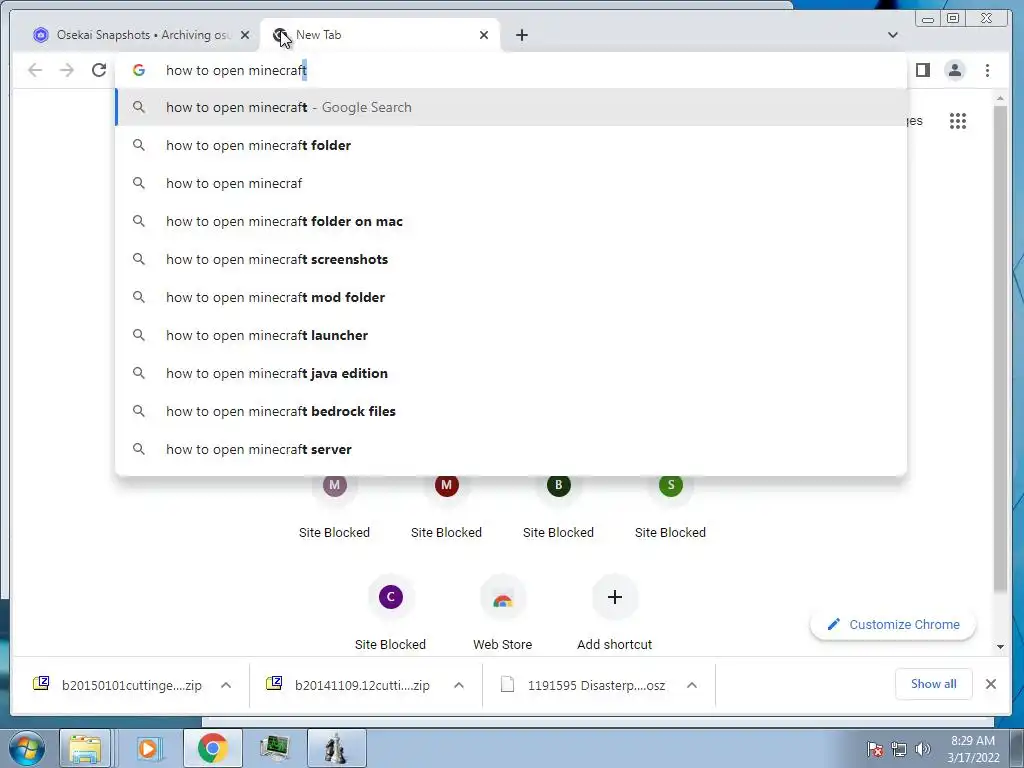1024x768 pixels.
Task: Select the New Tab tab
Action: (x=380, y=35)
